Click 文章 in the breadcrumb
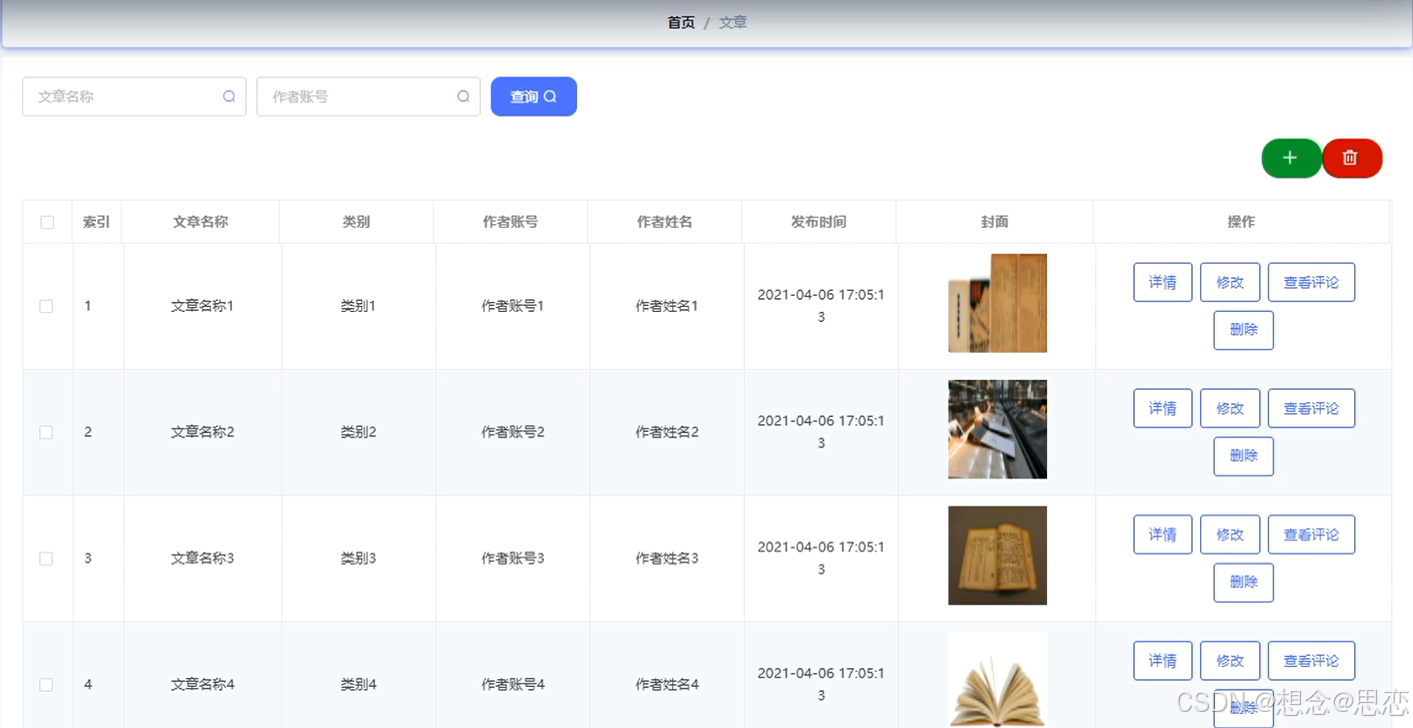 733,22
